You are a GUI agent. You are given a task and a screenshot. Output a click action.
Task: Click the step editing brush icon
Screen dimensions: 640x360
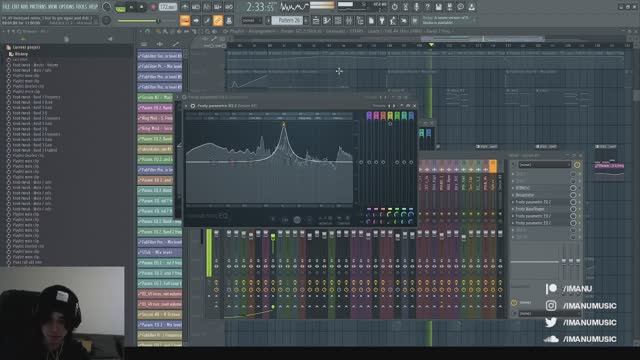pyautogui.click(x=207, y=20)
